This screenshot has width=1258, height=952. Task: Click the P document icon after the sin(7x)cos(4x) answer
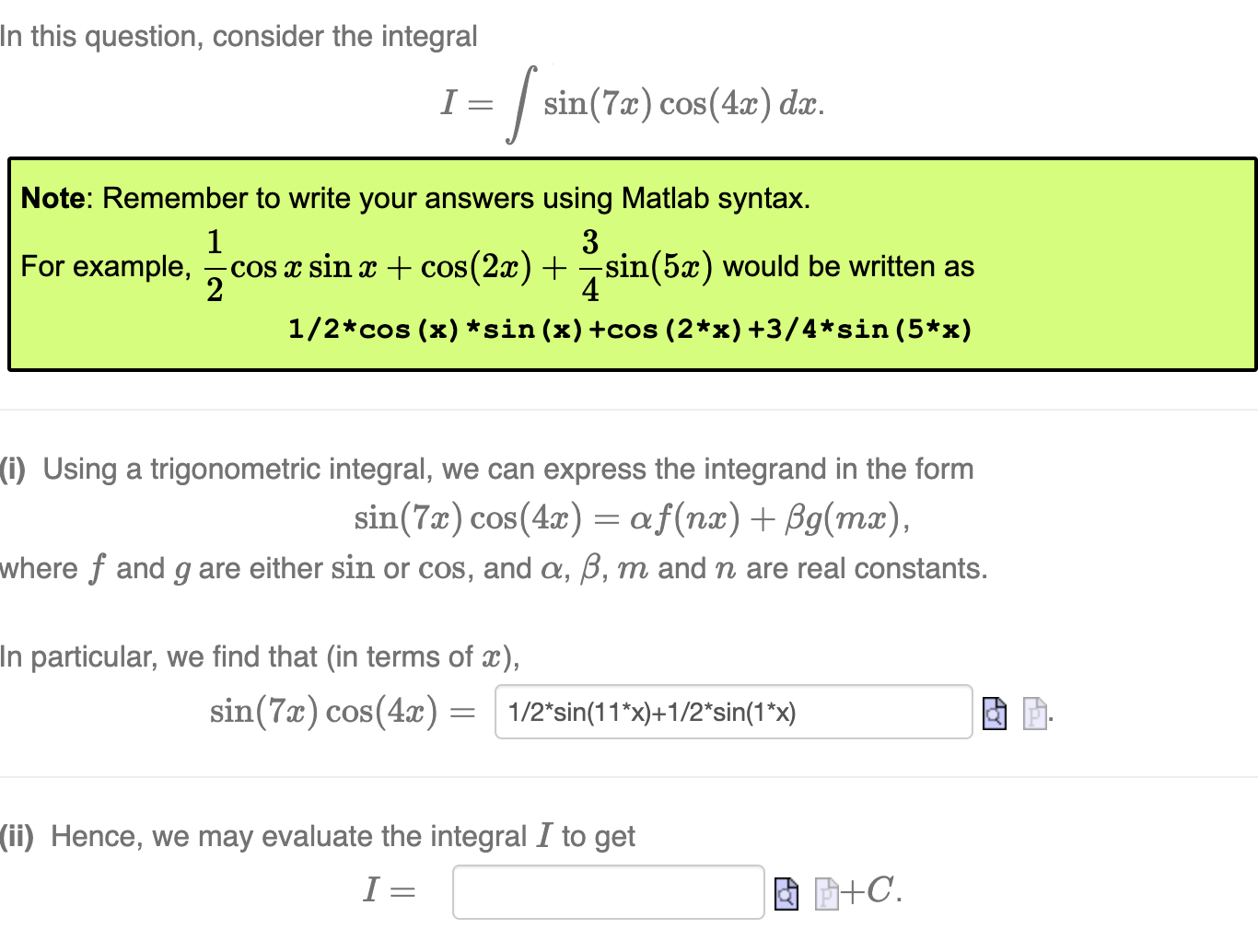pos(1035,713)
